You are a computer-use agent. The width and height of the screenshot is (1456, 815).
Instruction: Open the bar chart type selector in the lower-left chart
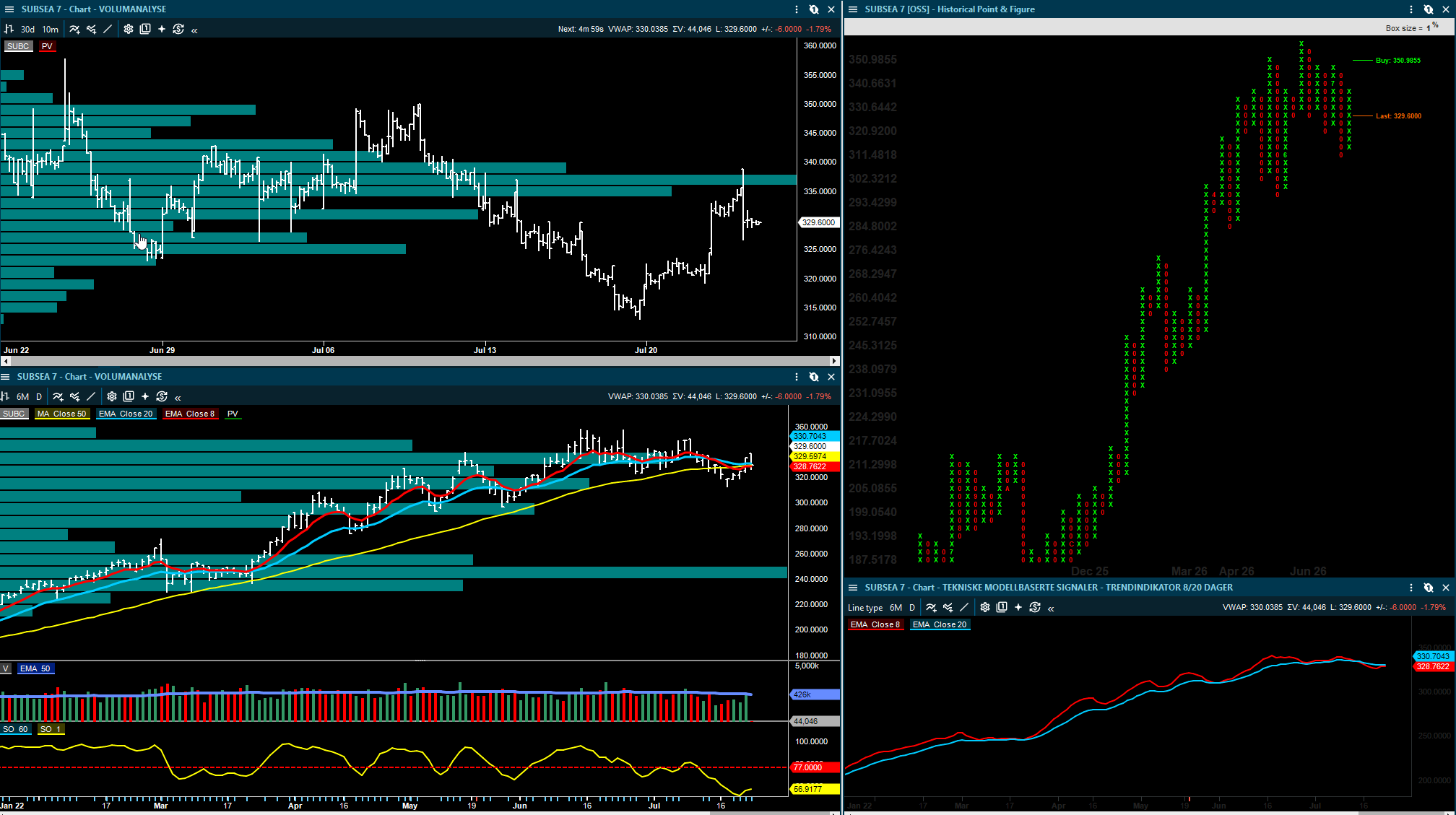point(5,396)
